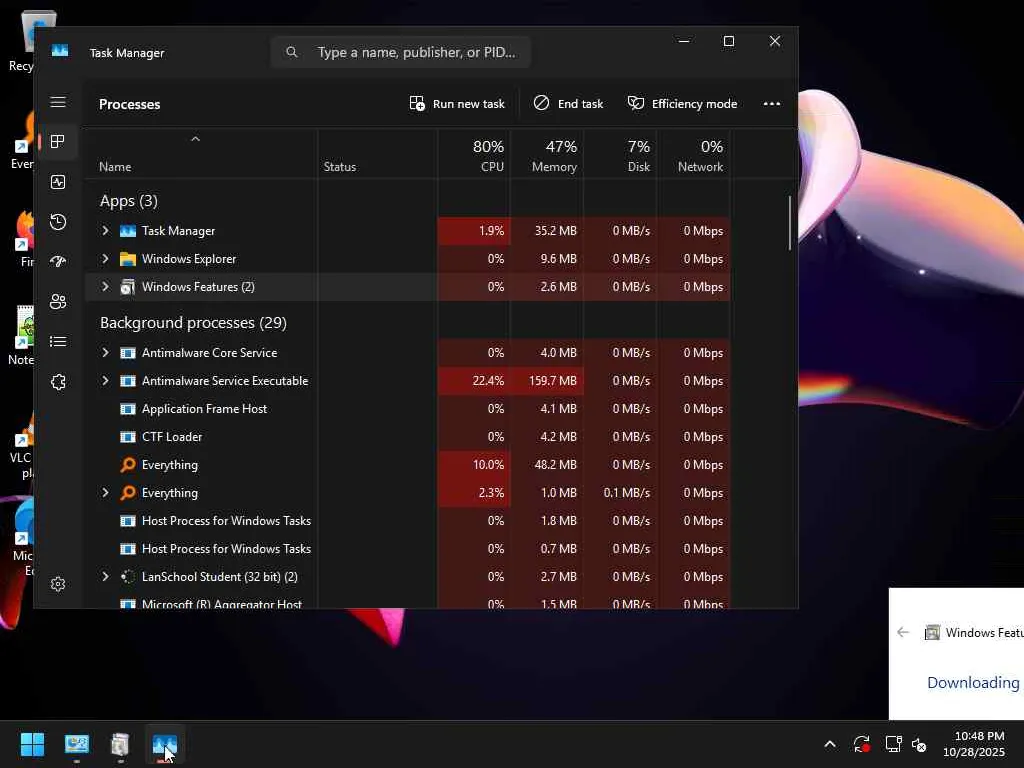Click the sync status tray icon
The image size is (1024, 768).
861,744
